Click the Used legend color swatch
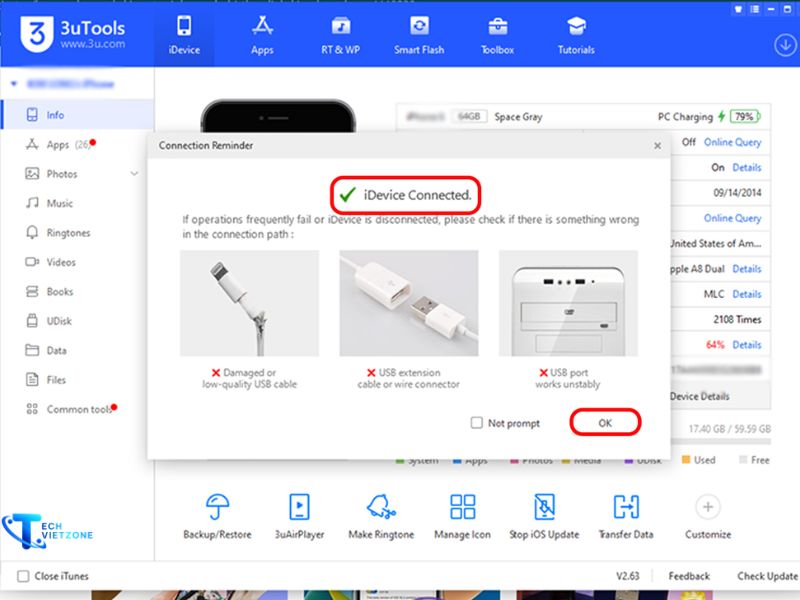800x600 pixels. pyautogui.click(x=686, y=460)
